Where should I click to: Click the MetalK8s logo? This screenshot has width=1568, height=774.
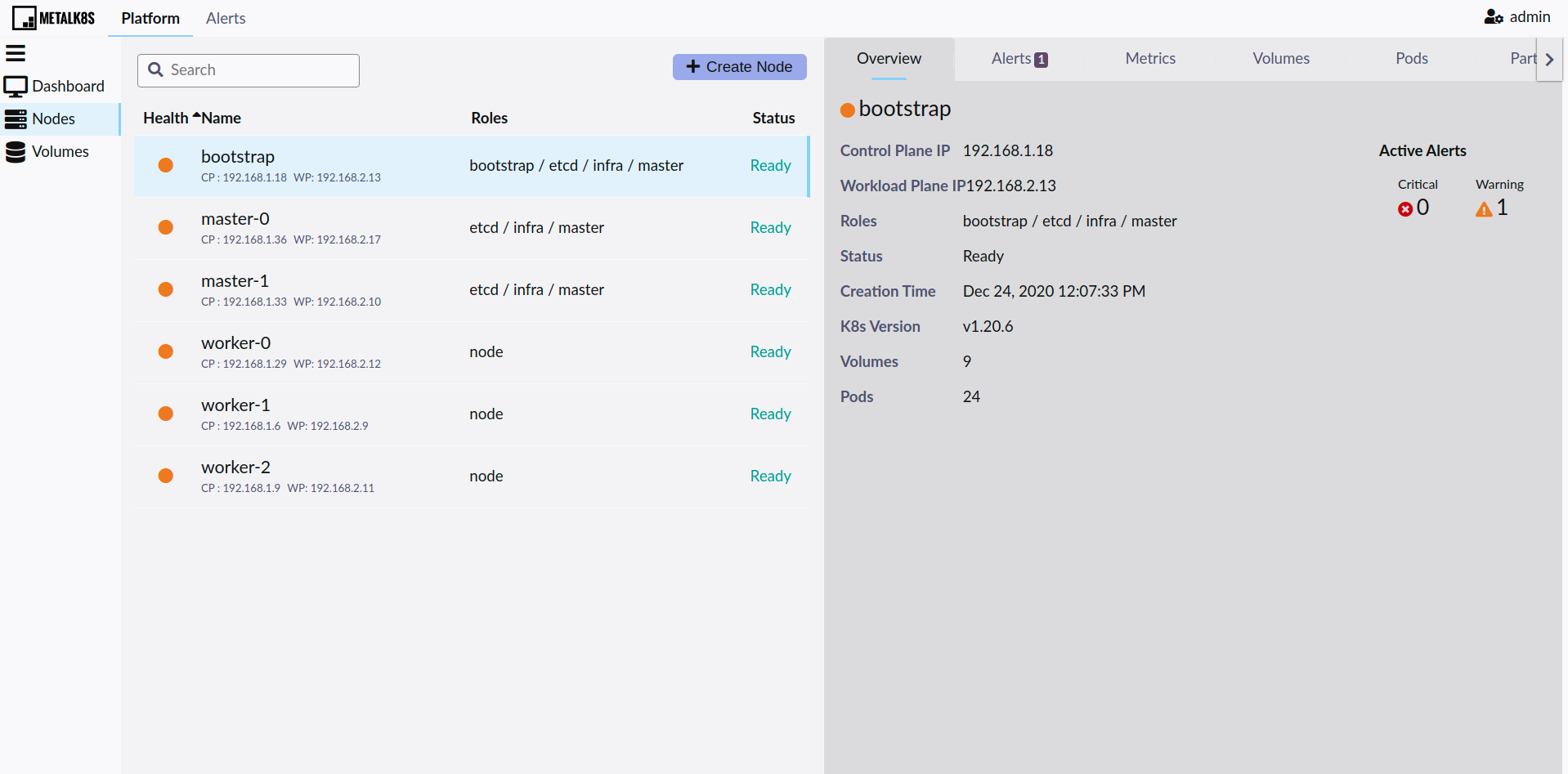tap(54, 17)
